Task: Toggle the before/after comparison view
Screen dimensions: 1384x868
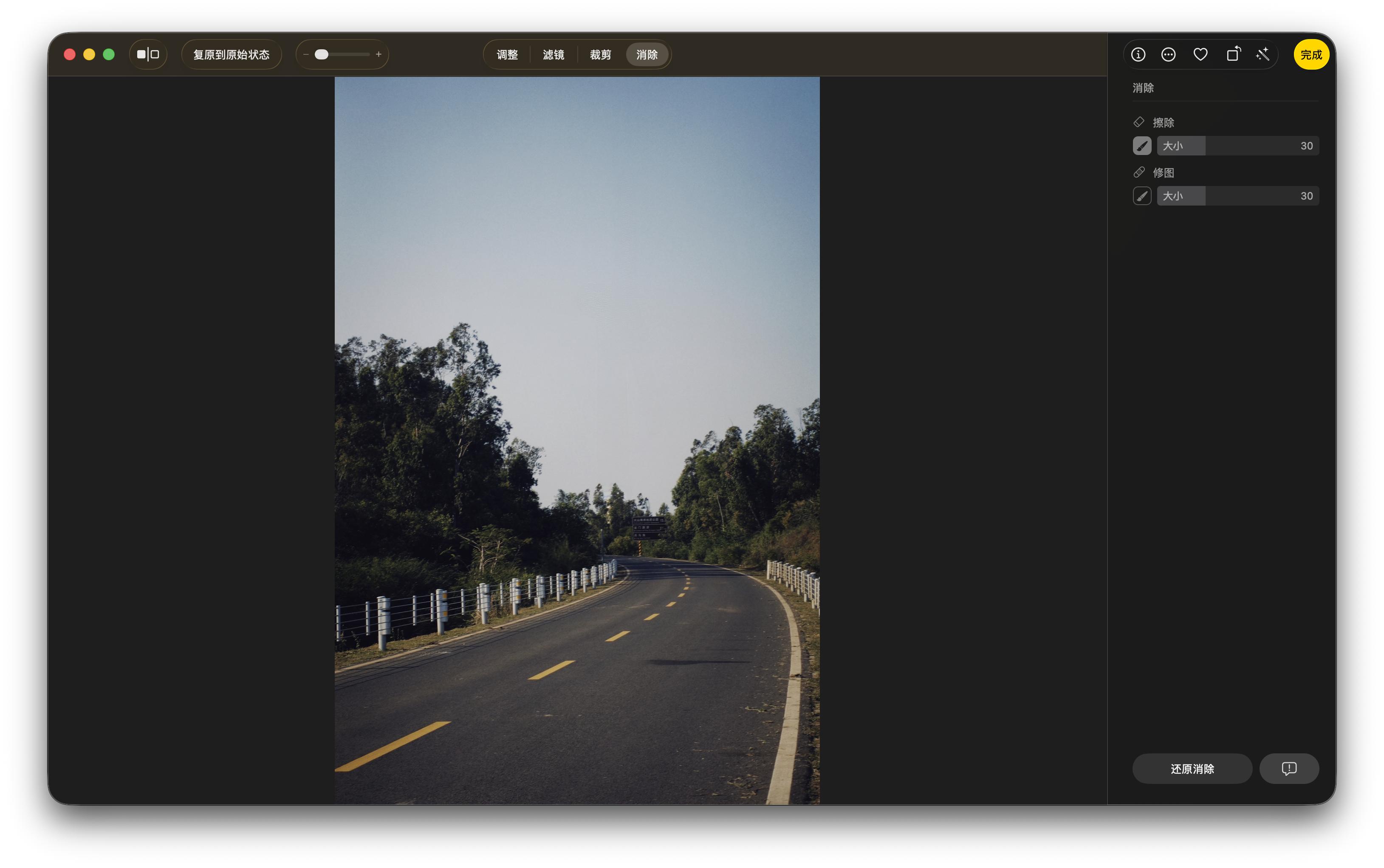Action: pos(148,54)
